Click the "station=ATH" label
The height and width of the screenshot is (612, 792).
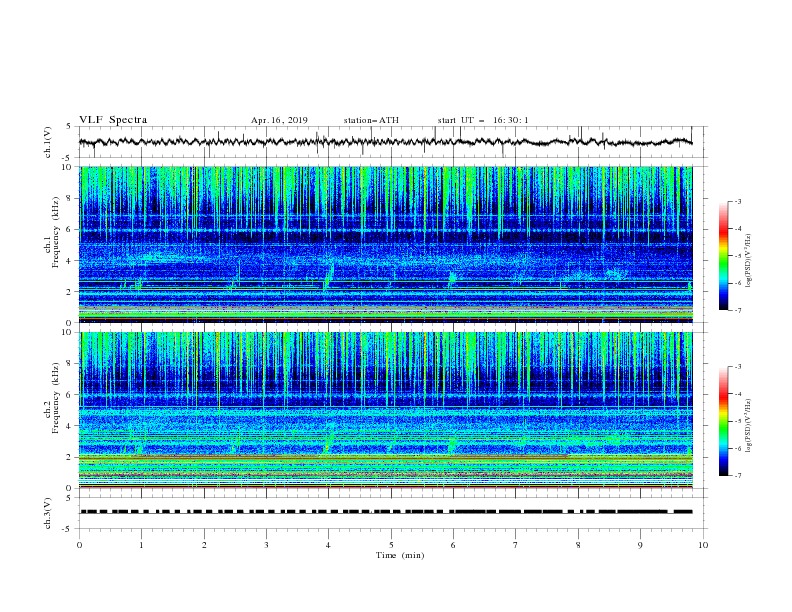click(371, 120)
